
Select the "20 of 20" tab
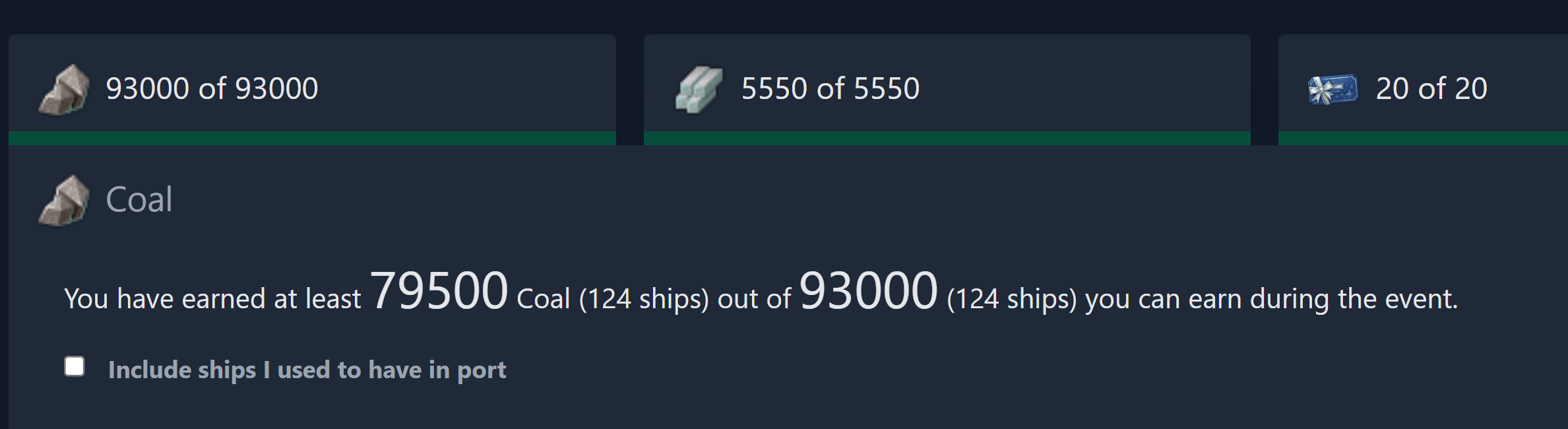pyautogui.click(x=1431, y=88)
